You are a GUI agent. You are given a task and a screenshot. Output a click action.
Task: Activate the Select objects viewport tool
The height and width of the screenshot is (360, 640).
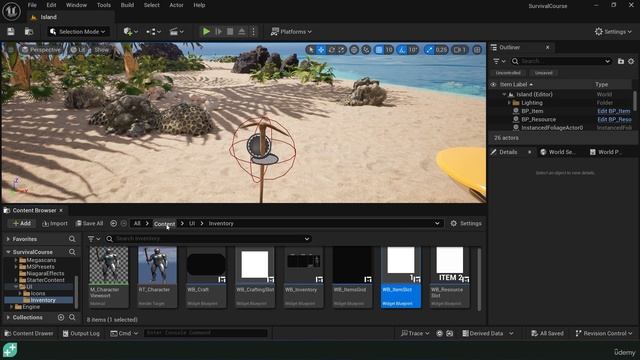coord(311,50)
